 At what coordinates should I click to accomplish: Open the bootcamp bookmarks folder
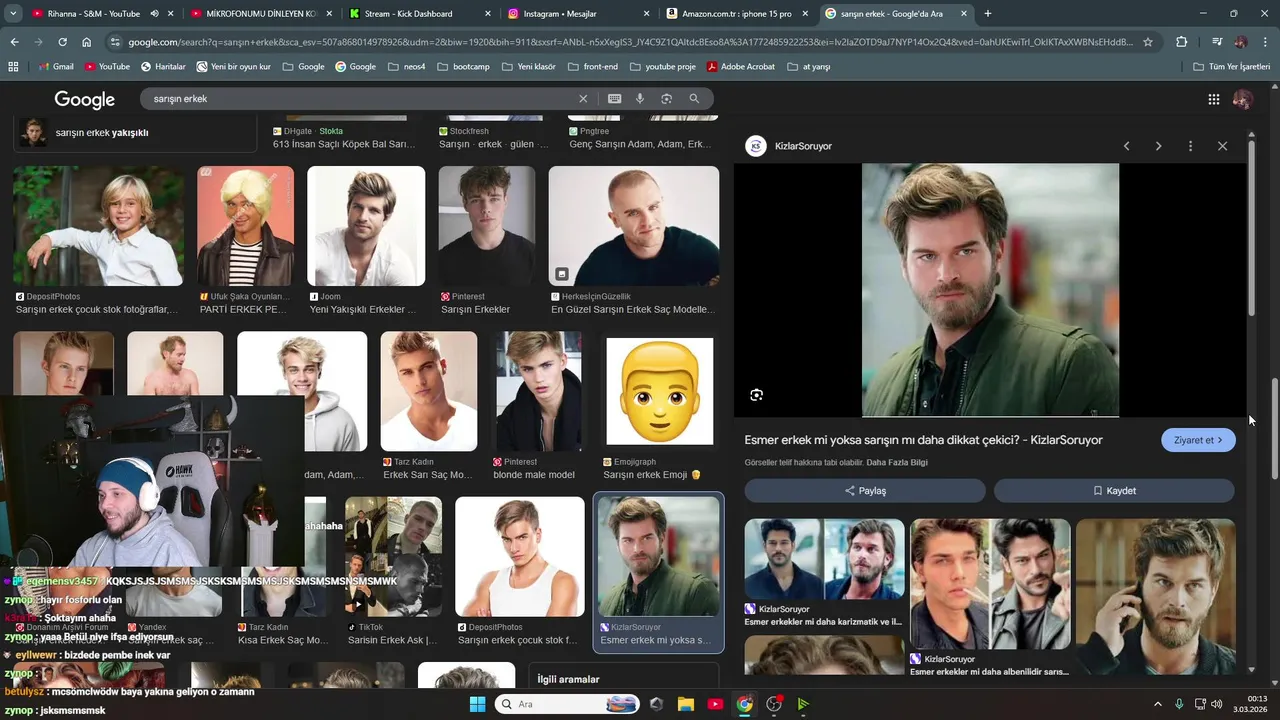464,67
